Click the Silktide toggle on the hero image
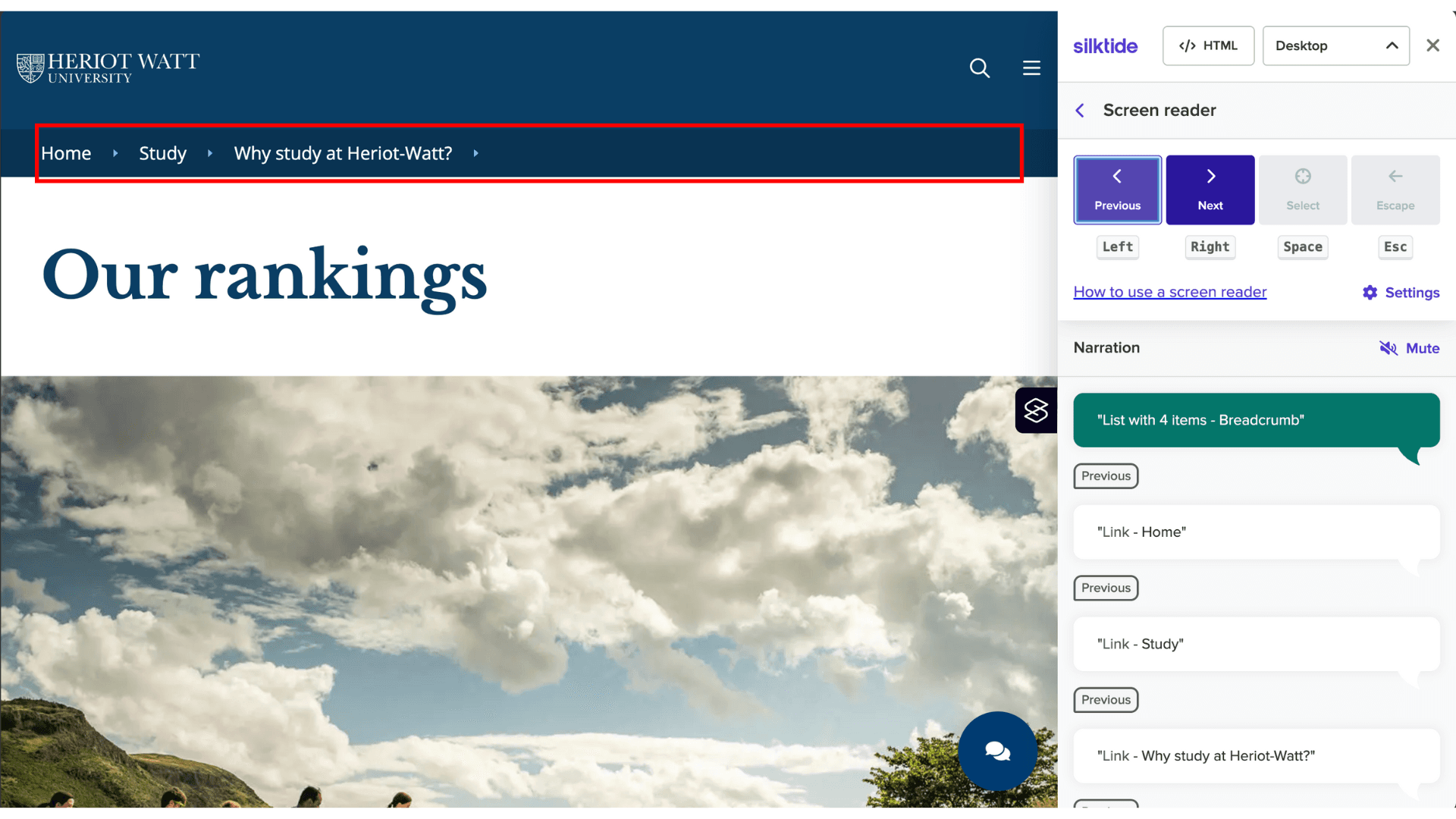Viewport: 1456px width, 819px height. pyautogui.click(x=1036, y=410)
